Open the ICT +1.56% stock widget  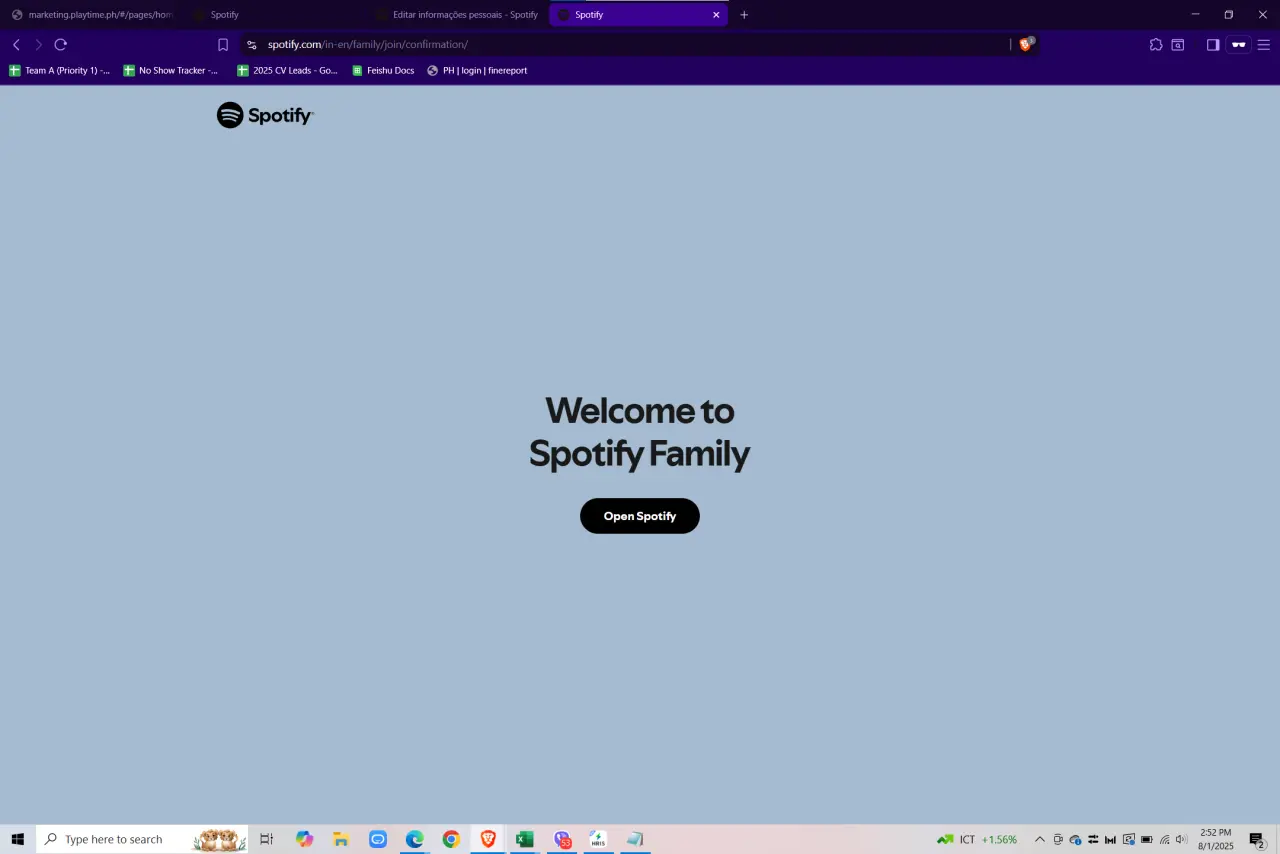coord(977,839)
